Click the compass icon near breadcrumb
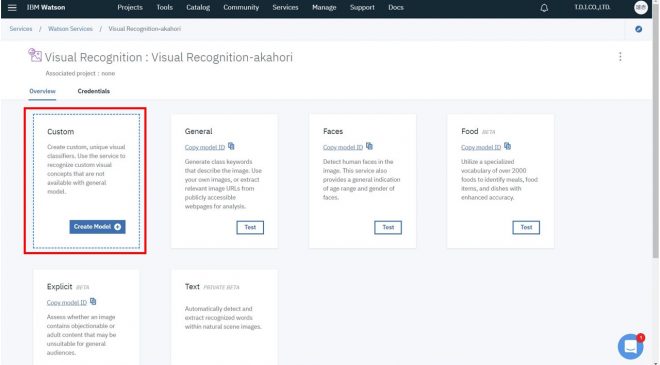660x365 pixels. (x=639, y=29)
